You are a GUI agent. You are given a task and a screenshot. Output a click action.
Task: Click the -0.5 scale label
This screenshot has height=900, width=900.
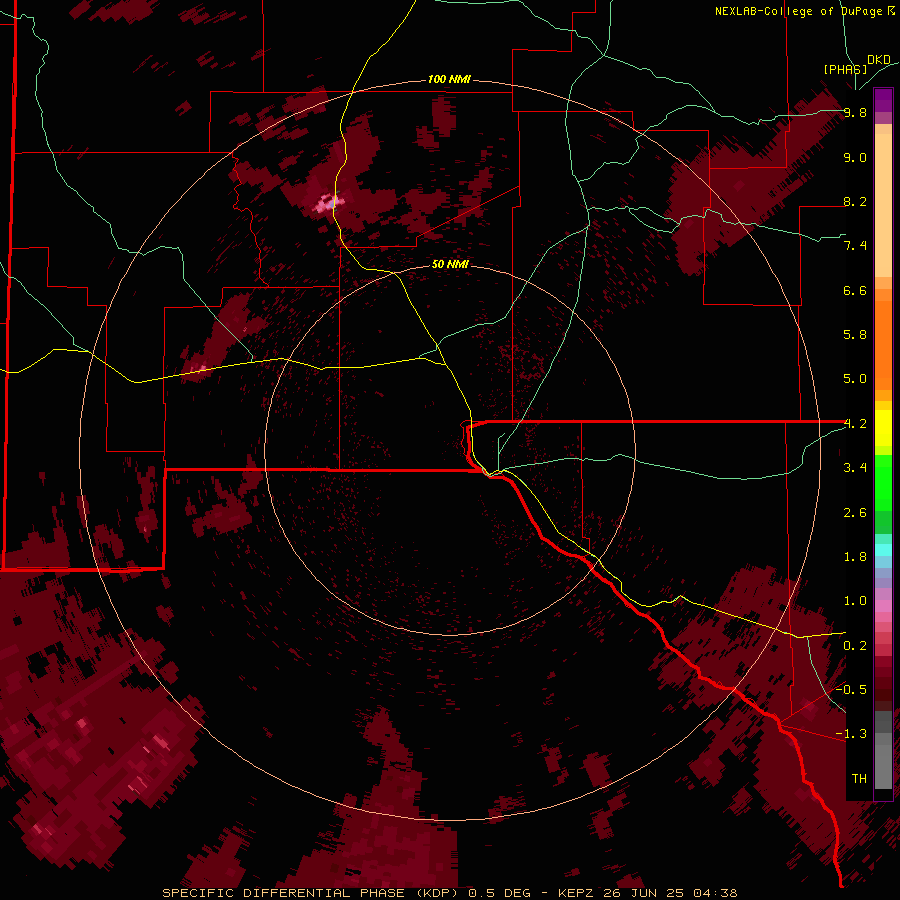[x=851, y=690]
